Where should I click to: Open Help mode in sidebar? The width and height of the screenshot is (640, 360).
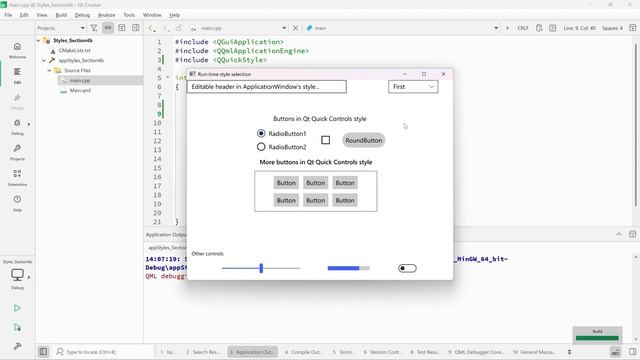(17, 203)
